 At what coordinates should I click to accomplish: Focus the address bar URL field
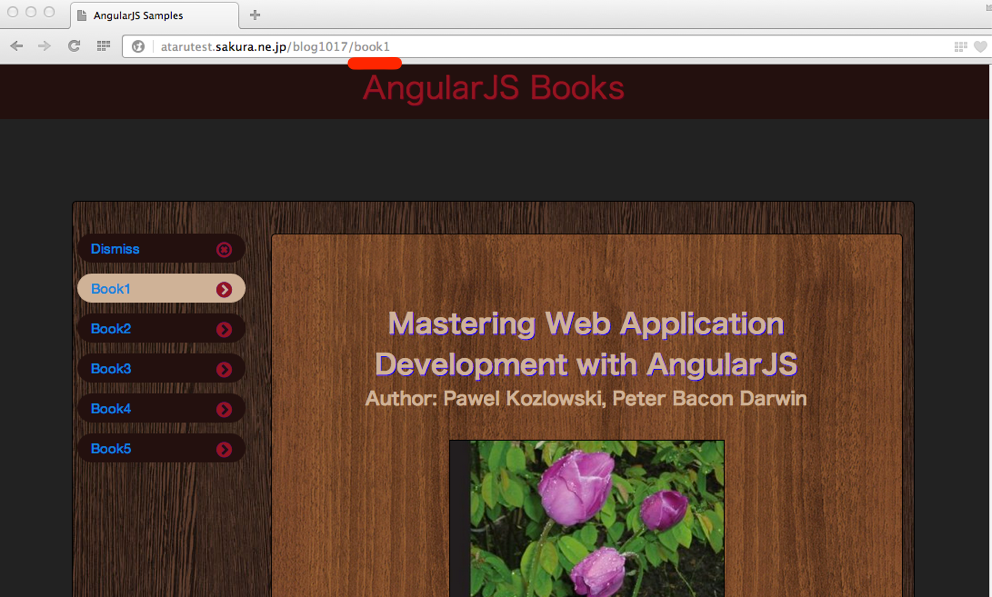pyautogui.click(x=550, y=47)
